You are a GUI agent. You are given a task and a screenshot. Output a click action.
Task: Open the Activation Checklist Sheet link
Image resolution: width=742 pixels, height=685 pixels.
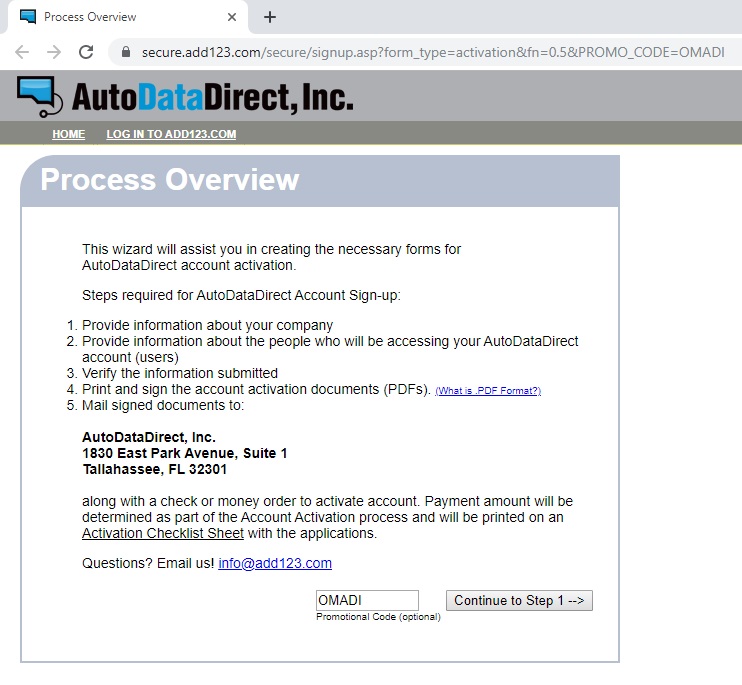point(163,533)
